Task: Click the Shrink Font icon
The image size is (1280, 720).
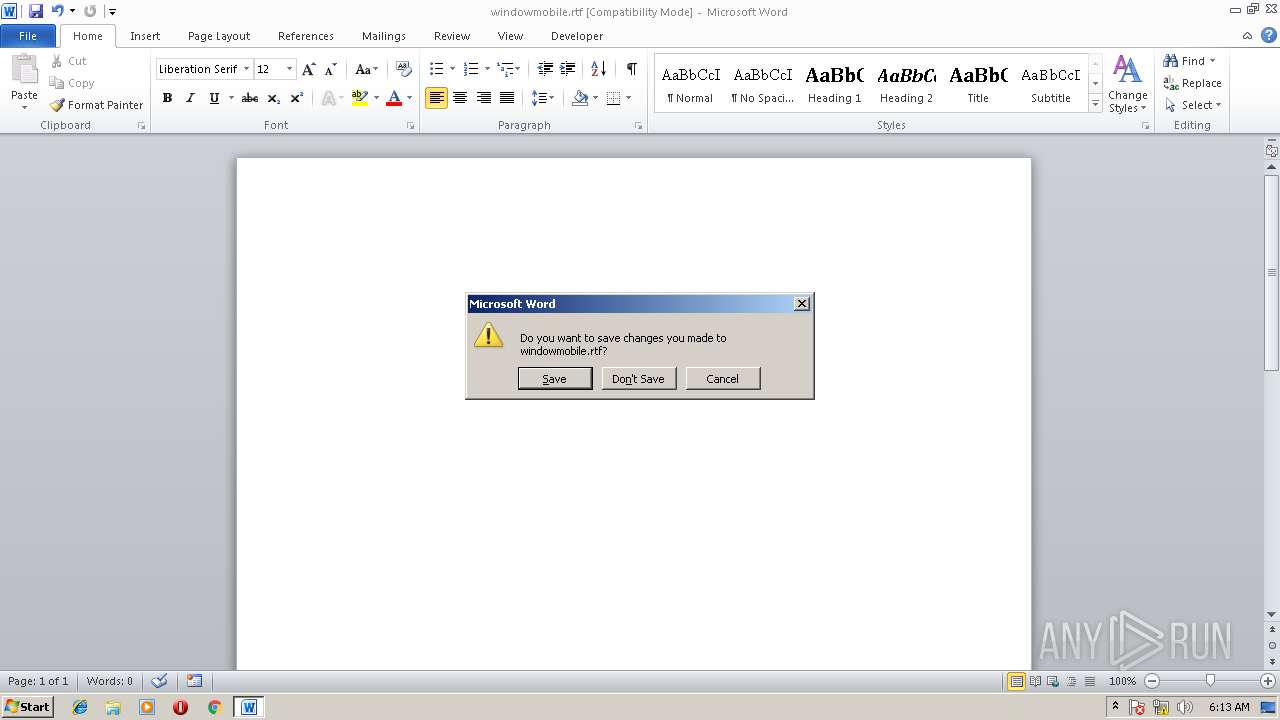Action: tap(330, 69)
